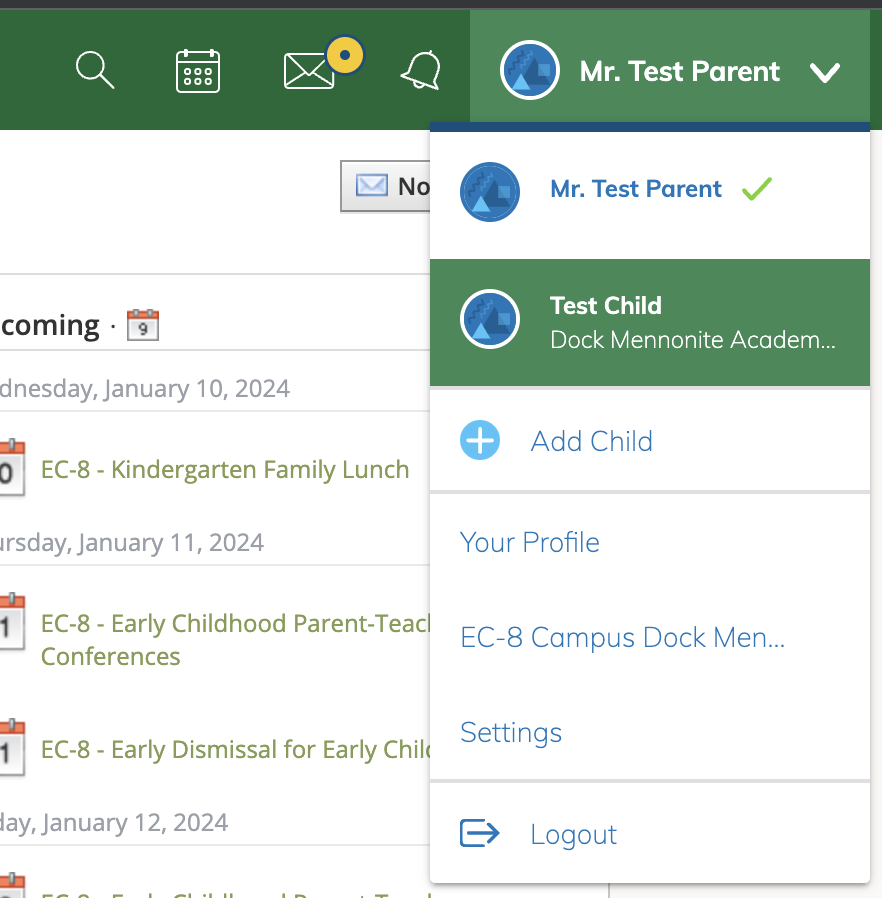Click Test Child avatar image
The width and height of the screenshot is (882, 898).
(490, 319)
